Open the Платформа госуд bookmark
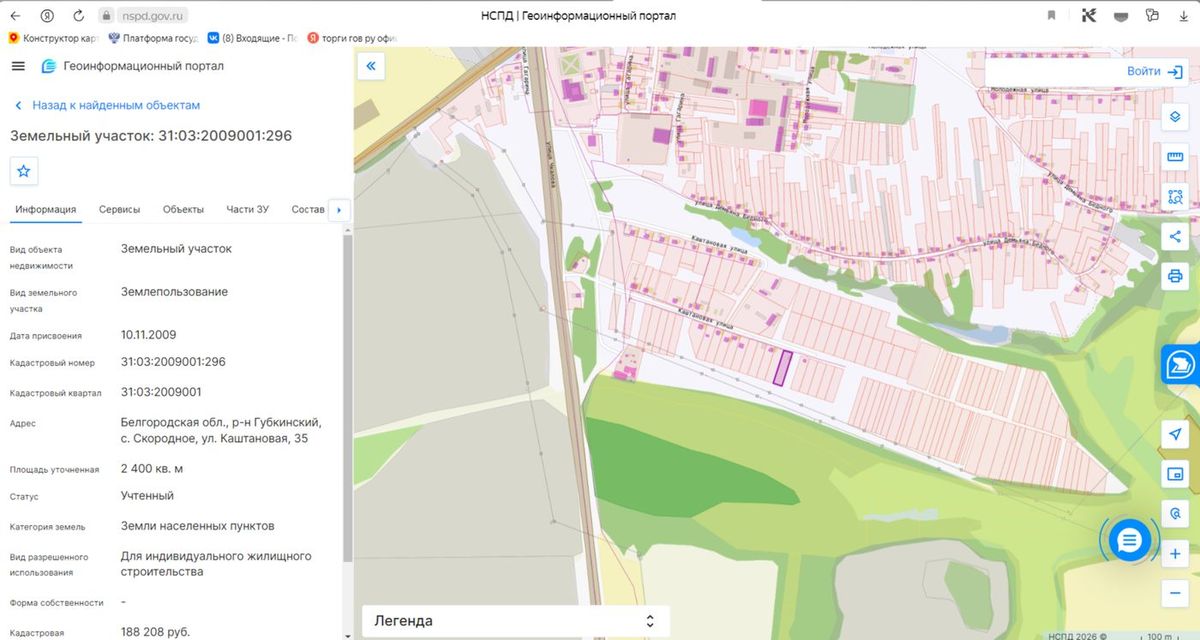The image size is (1200, 640). 153,38
